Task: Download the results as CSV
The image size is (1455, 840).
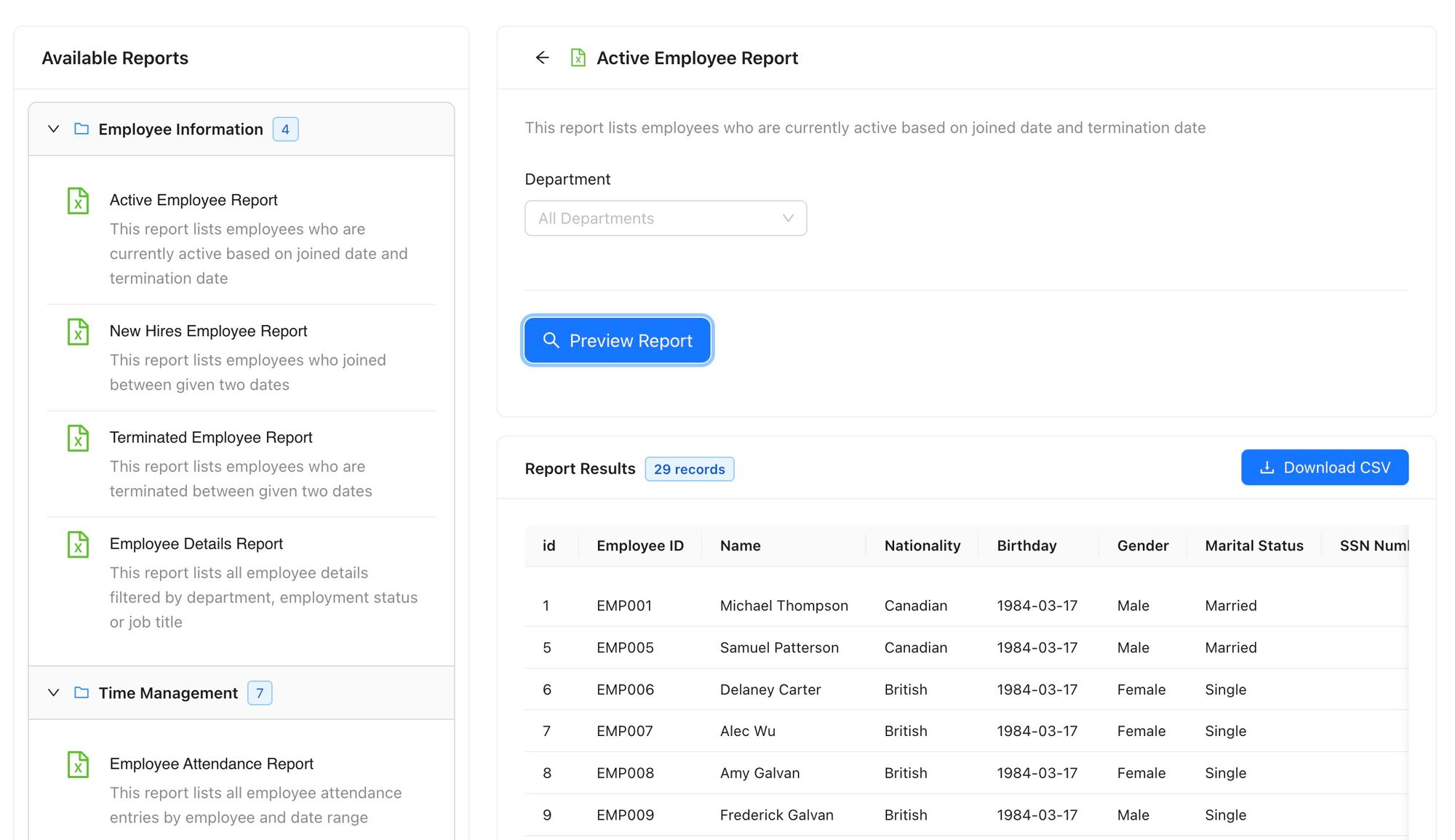Action: tap(1324, 468)
